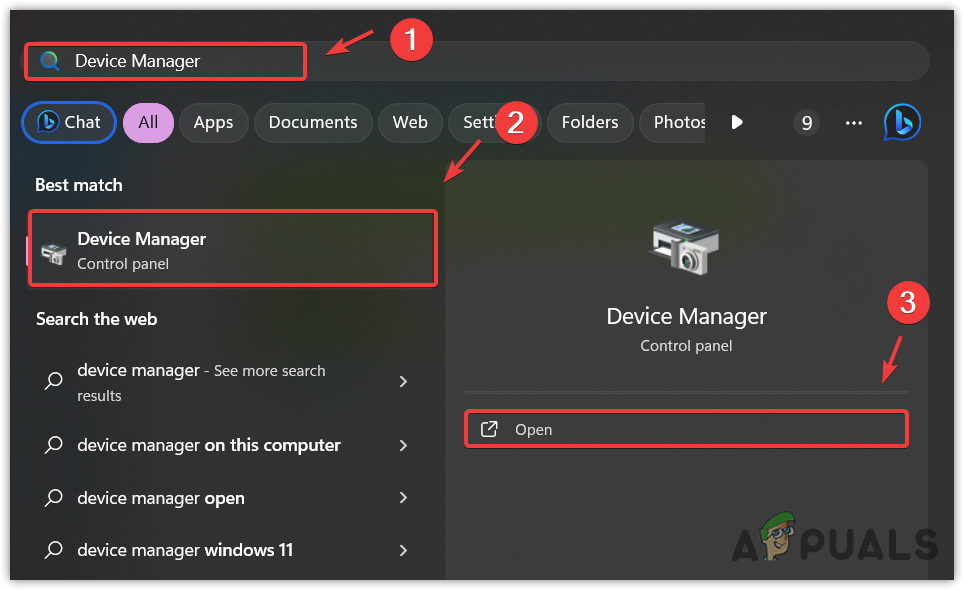The width and height of the screenshot is (964, 590).
Task: Expand 'device manager' see more results chevron
Action: [x=403, y=382]
